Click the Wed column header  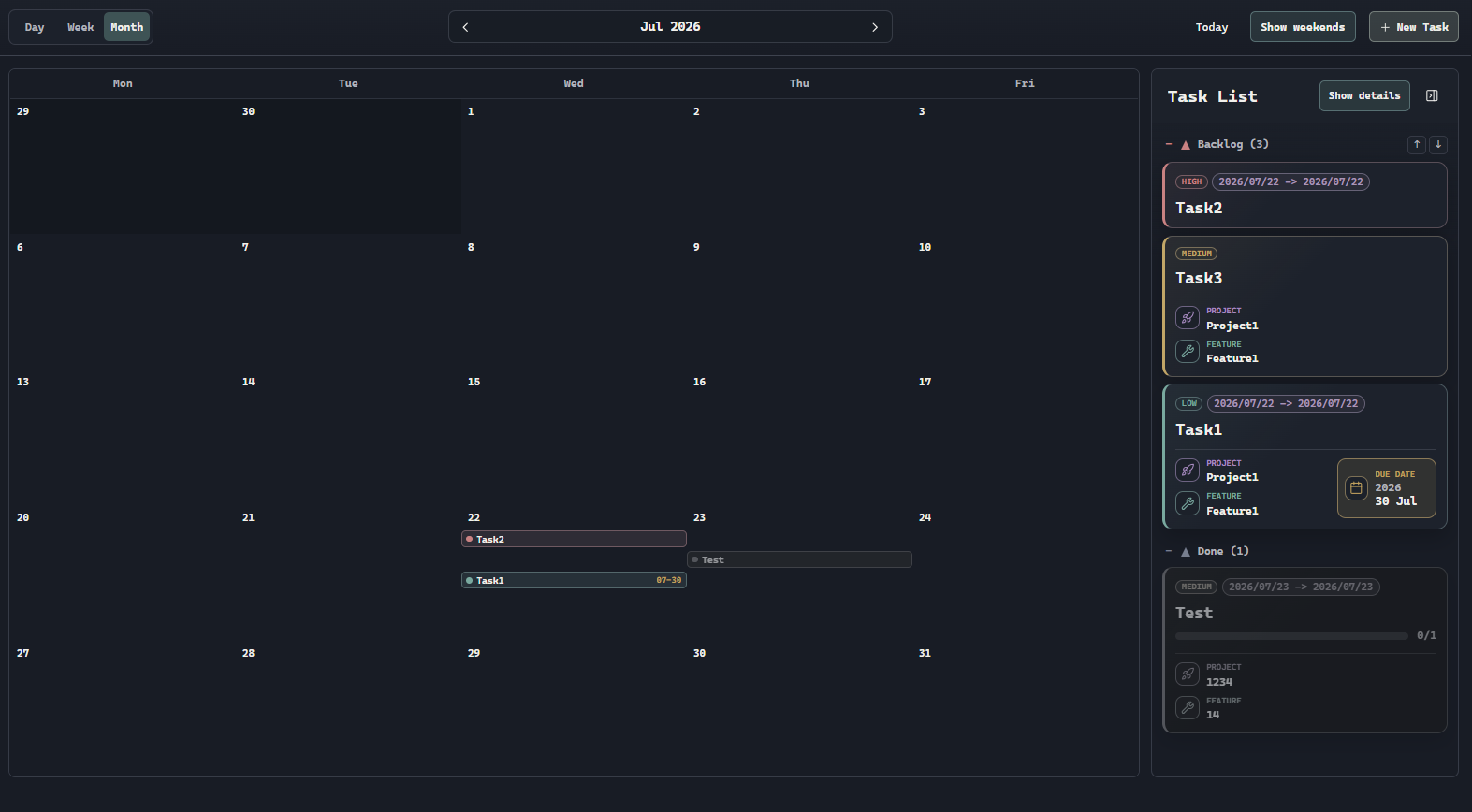coord(574,83)
